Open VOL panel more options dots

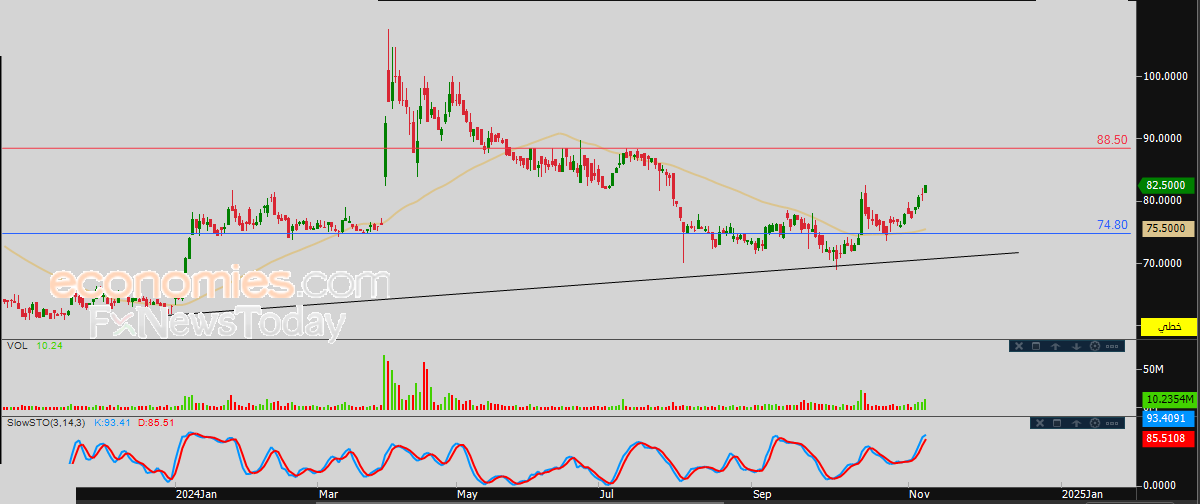pos(1112,346)
